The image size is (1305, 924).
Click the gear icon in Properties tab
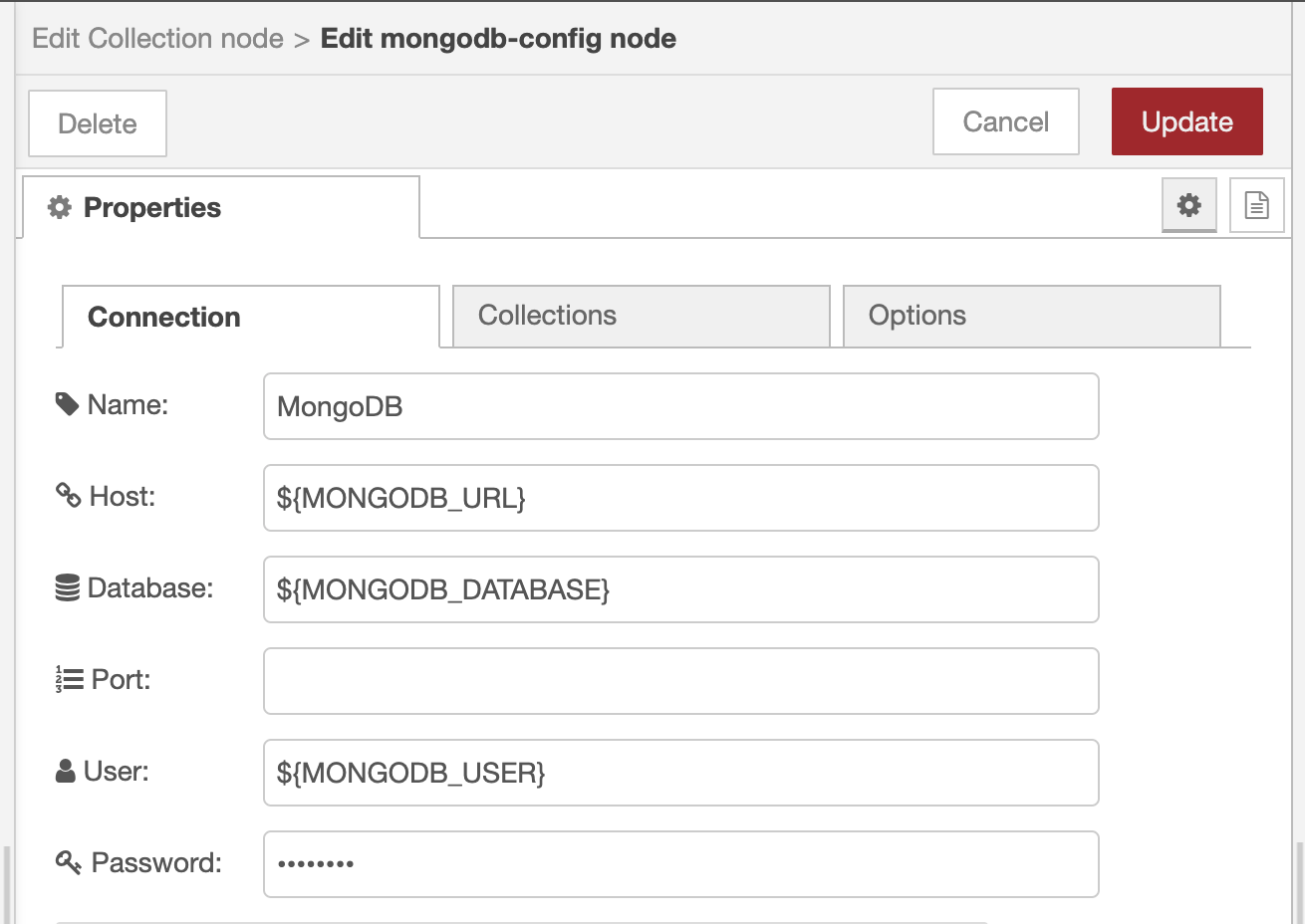tap(60, 207)
